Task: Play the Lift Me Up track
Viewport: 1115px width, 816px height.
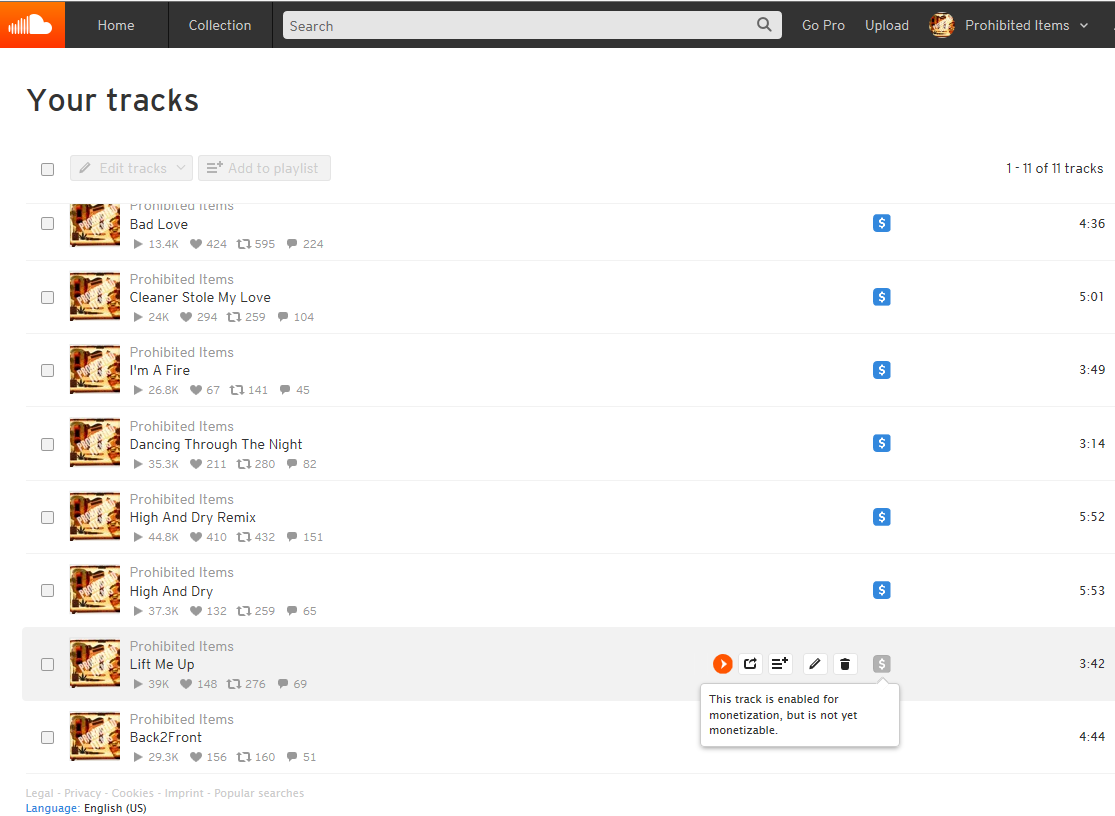Action: click(x=722, y=664)
